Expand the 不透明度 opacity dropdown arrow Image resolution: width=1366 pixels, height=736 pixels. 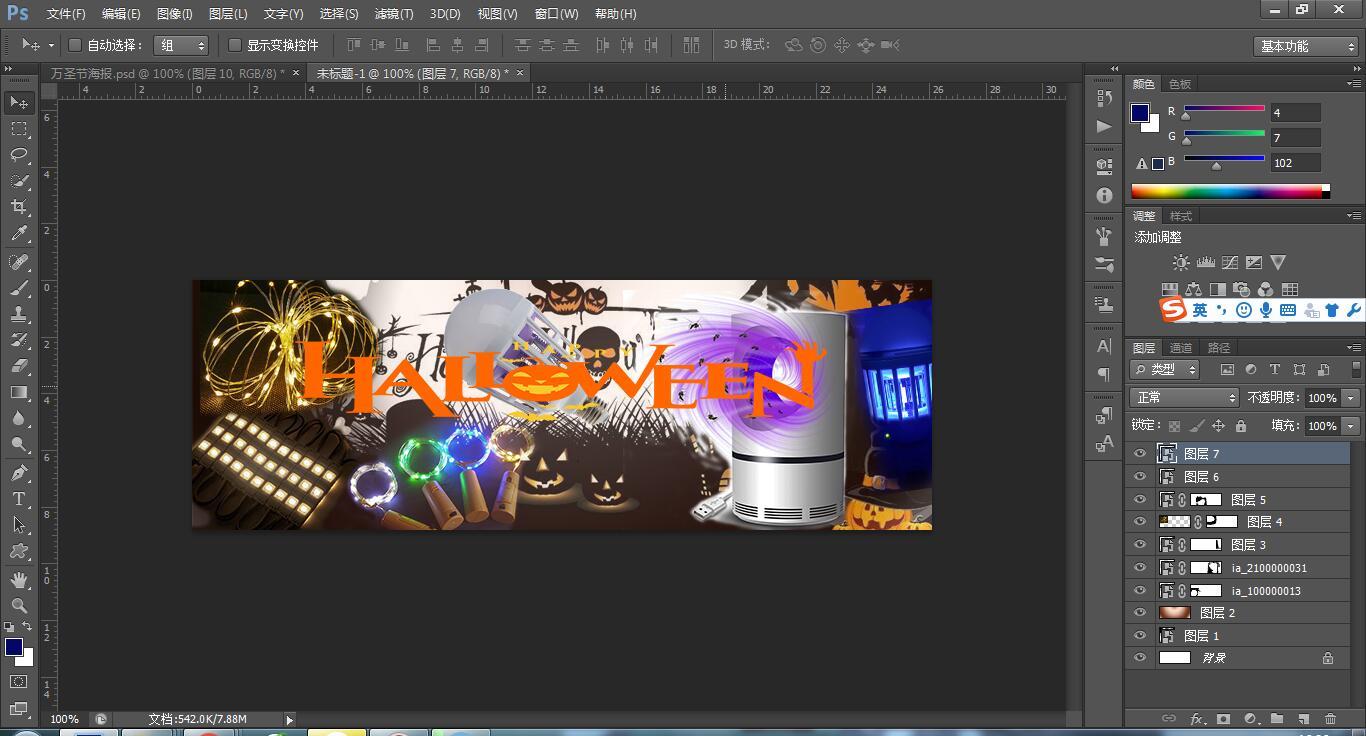click(1351, 398)
